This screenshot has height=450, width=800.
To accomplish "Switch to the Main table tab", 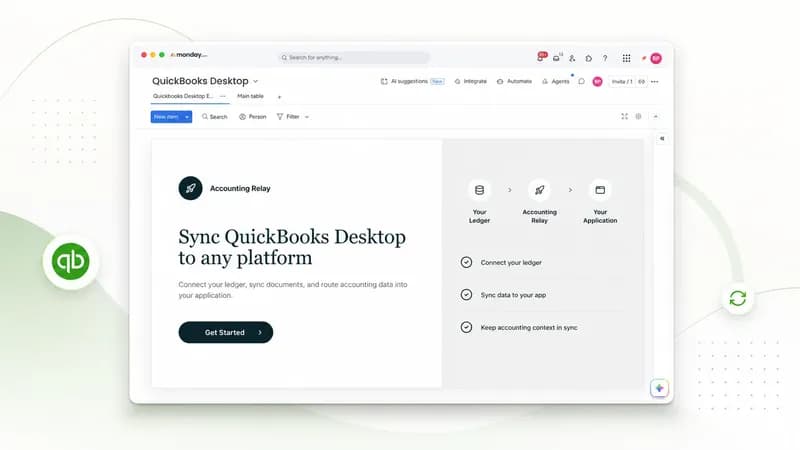I will tap(250, 96).
